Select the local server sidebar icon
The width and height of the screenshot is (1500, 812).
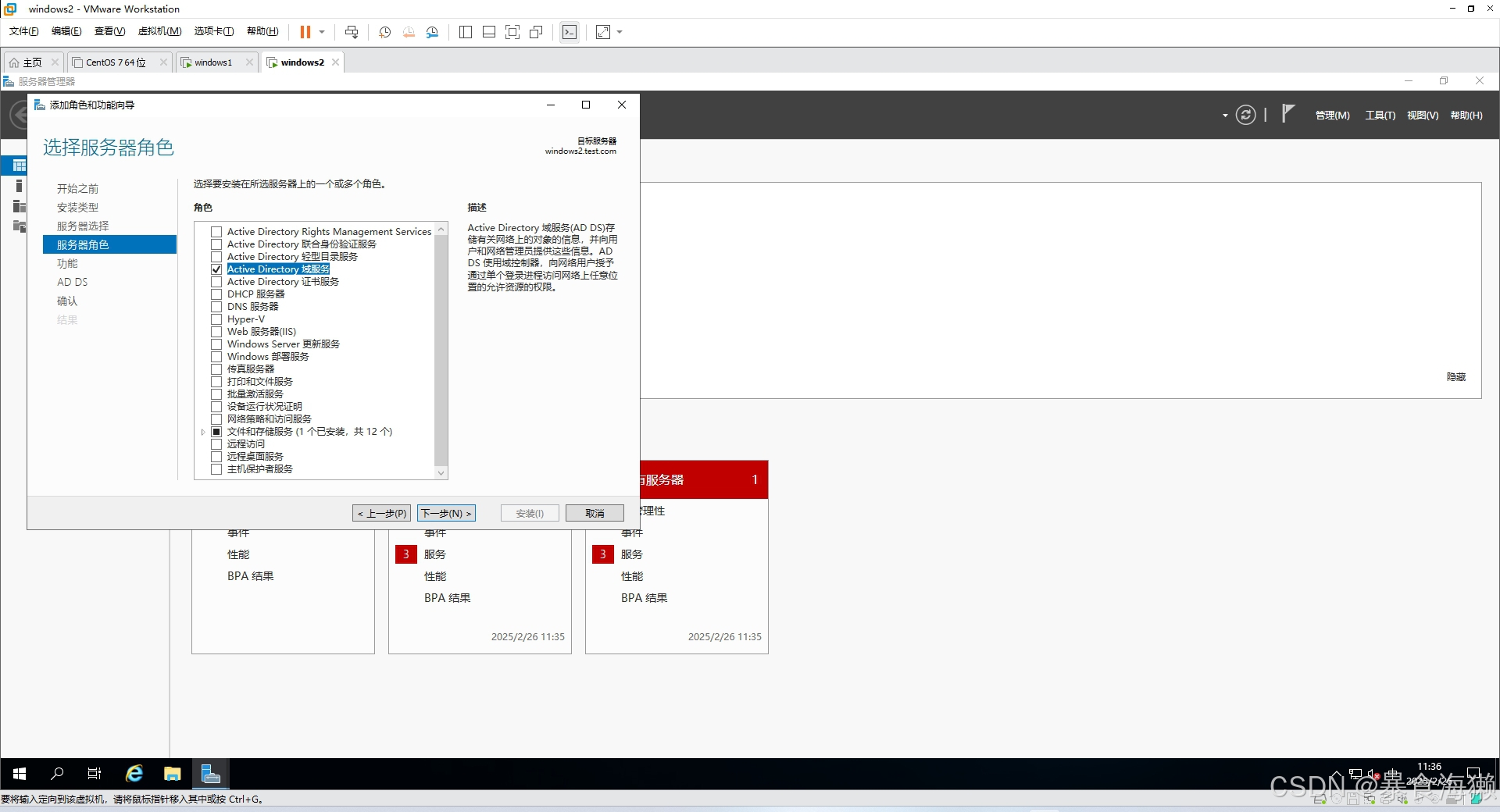[x=19, y=186]
